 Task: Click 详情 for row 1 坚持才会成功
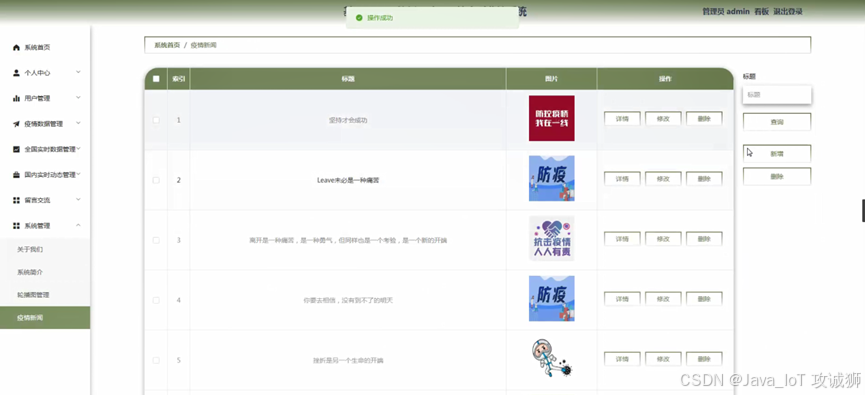(622, 119)
